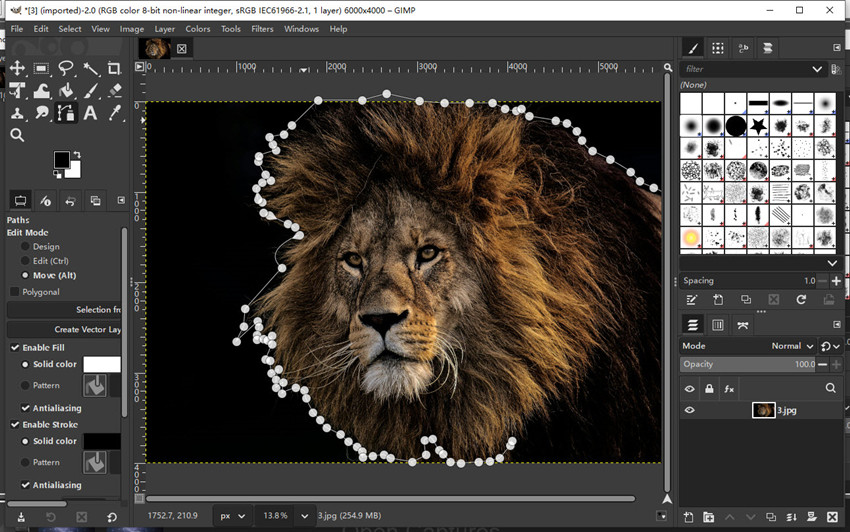Select the Text tool
850x532 pixels.
pyautogui.click(x=90, y=113)
